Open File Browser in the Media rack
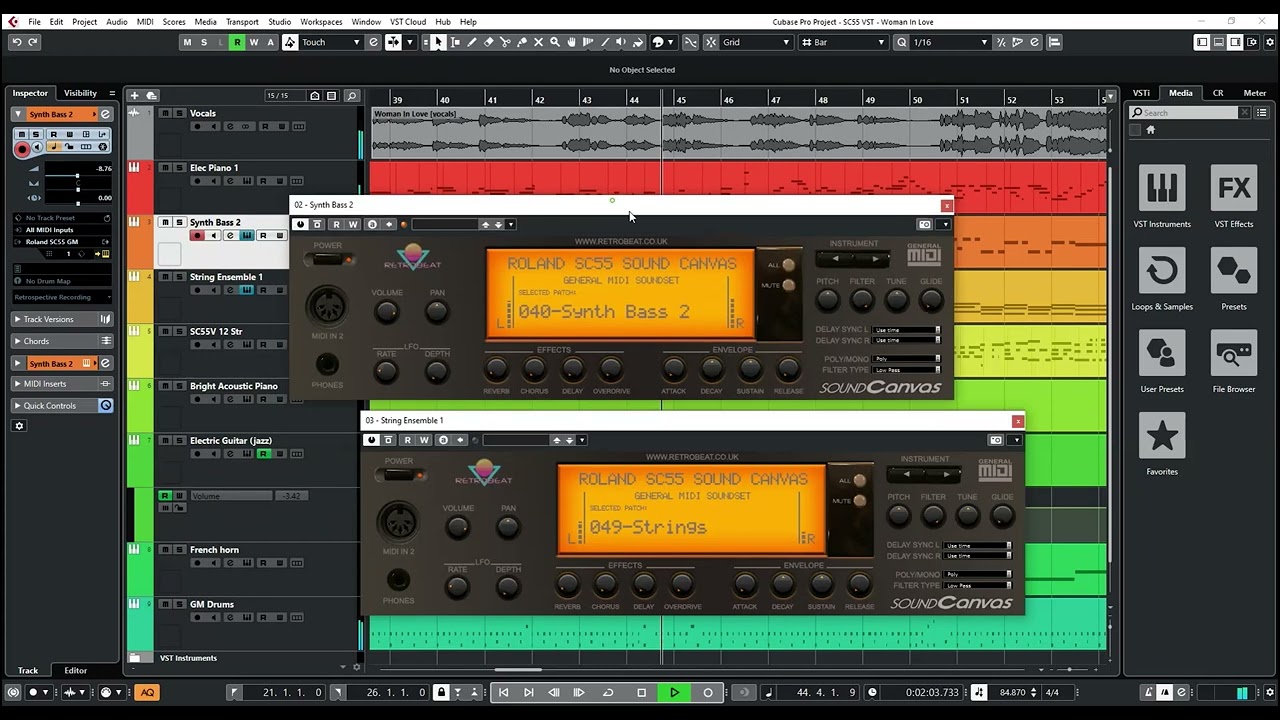This screenshot has width=1280, height=720. 1234,362
